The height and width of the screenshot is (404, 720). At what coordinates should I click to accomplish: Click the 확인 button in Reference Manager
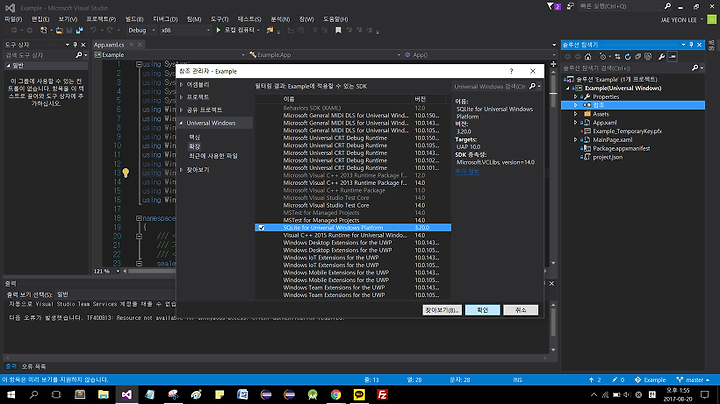coord(482,310)
